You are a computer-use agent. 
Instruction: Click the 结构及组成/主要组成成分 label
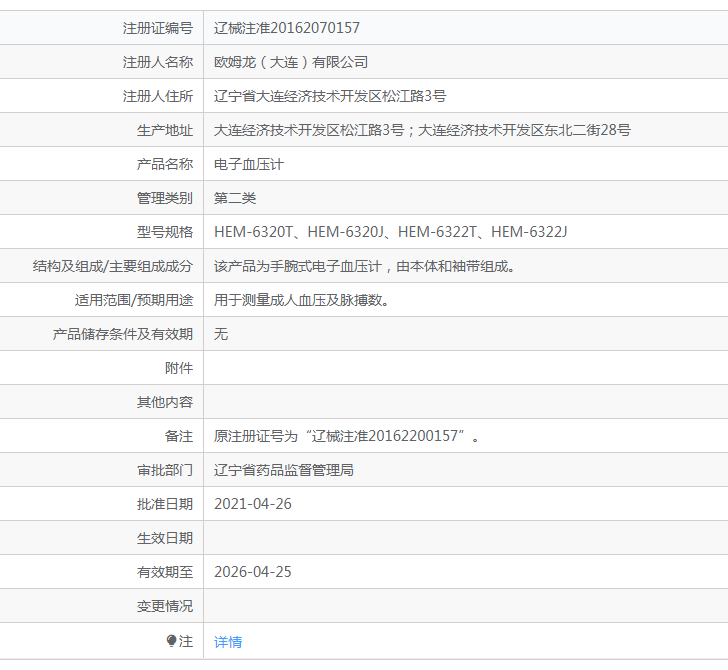pos(113,266)
